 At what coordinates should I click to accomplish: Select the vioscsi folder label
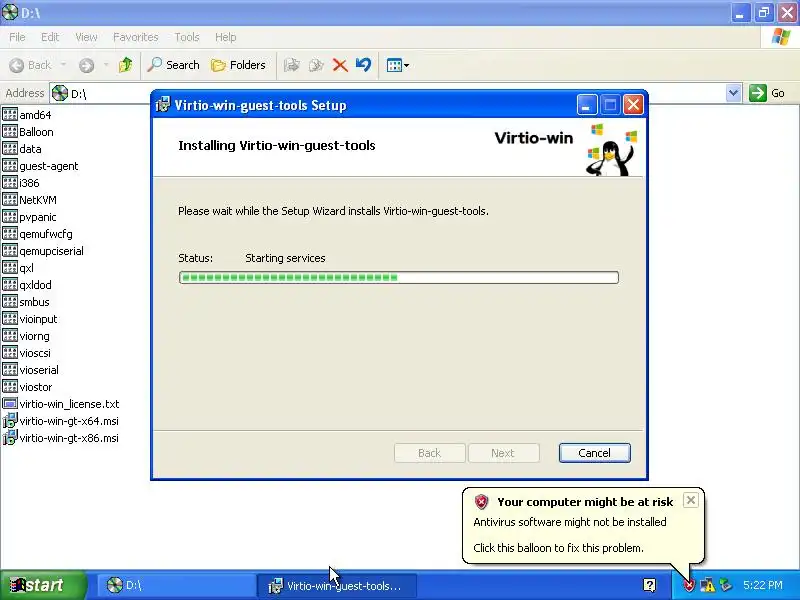35,353
